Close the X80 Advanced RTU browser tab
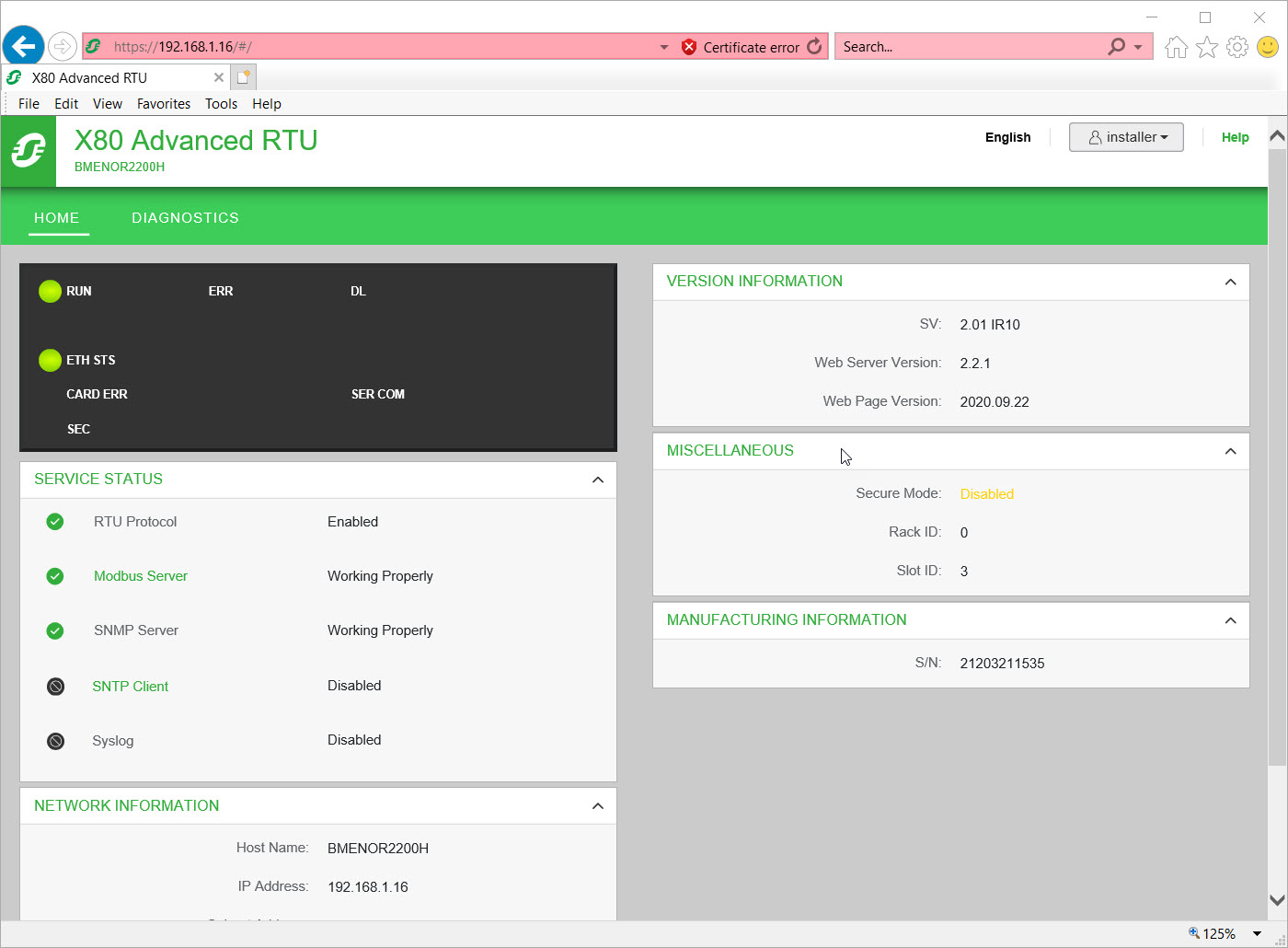This screenshot has height=948, width=1288. tap(219, 77)
